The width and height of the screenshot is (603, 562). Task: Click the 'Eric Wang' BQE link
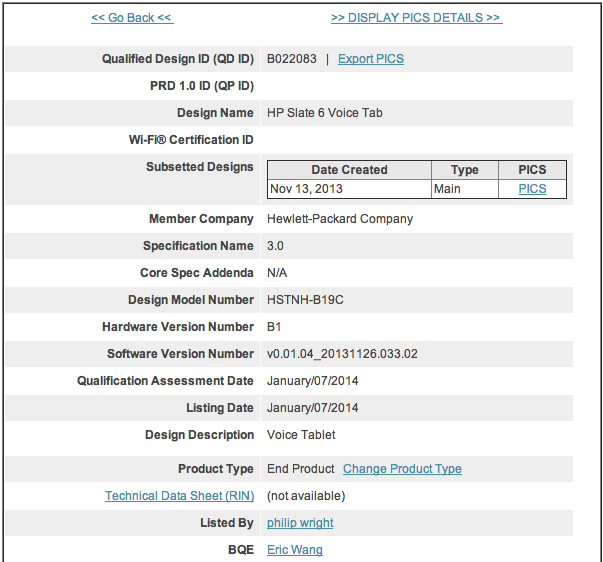(295, 550)
